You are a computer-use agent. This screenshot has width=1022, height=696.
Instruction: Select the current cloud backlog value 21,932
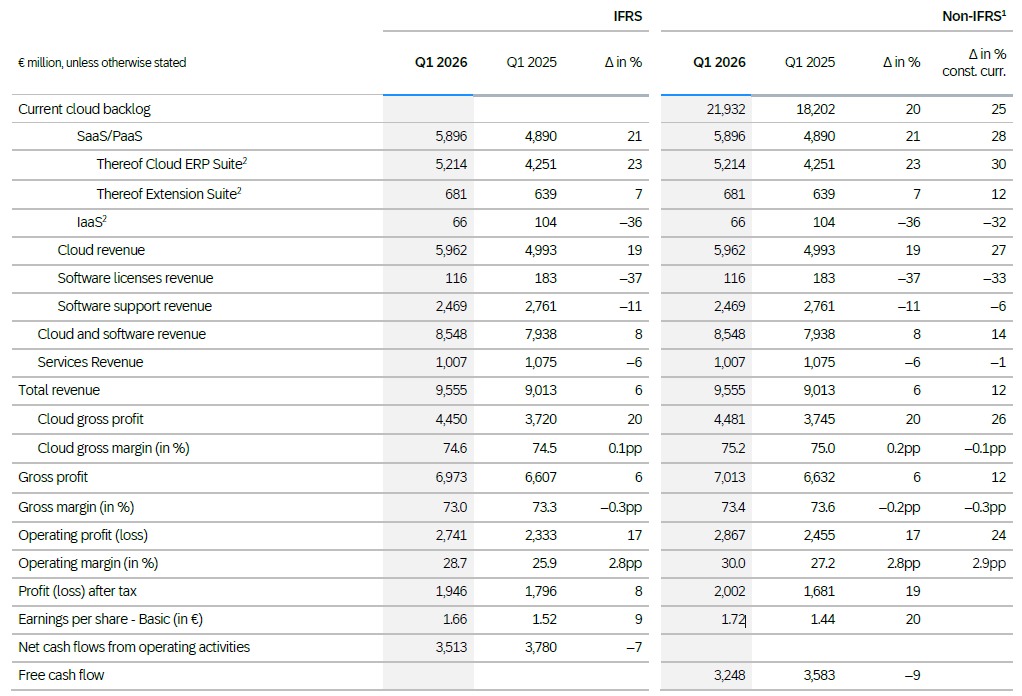(x=725, y=109)
